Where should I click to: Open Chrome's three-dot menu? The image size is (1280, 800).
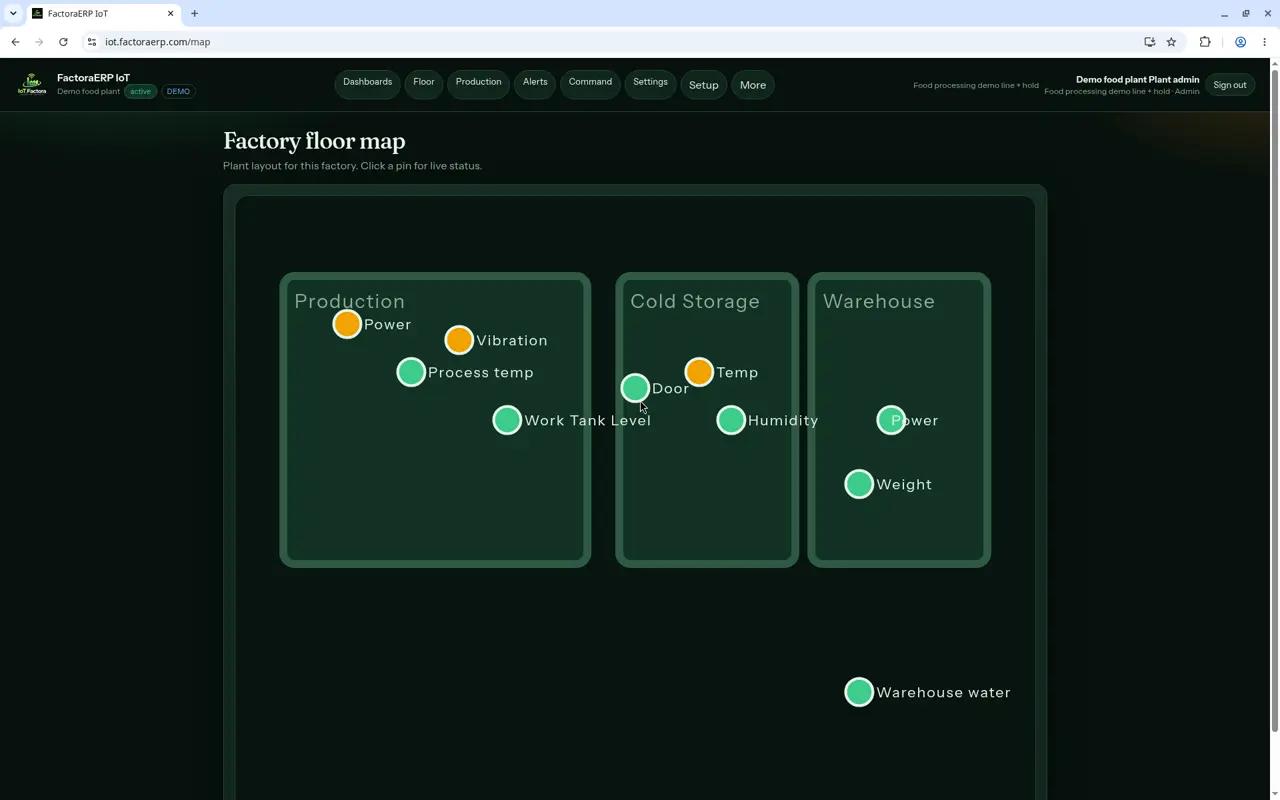1265,42
